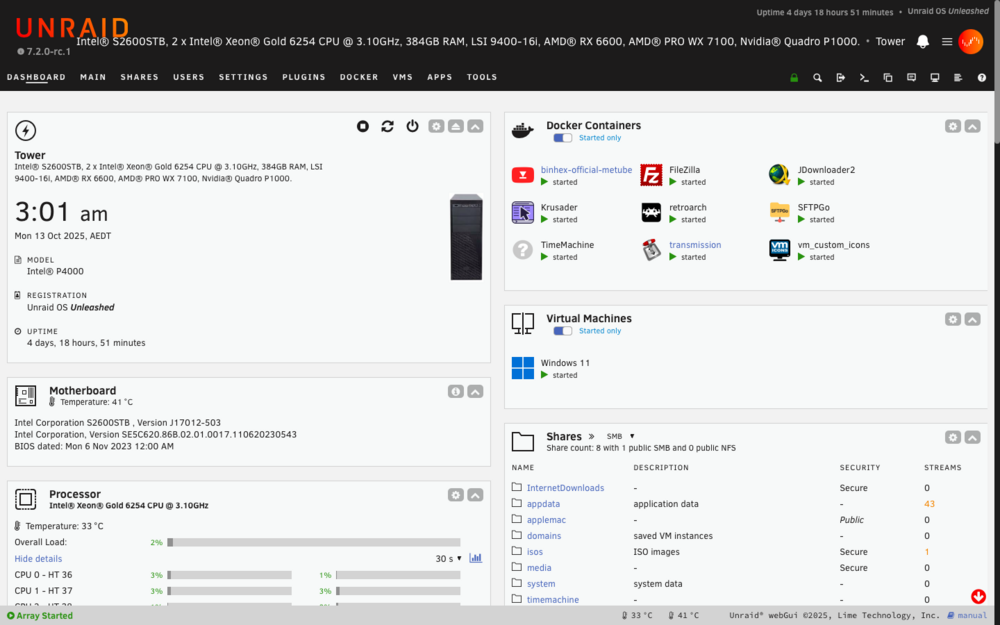Image resolution: width=1000 pixels, height=625 pixels.
Task: Click the system info monitor icon
Action: [935, 78]
